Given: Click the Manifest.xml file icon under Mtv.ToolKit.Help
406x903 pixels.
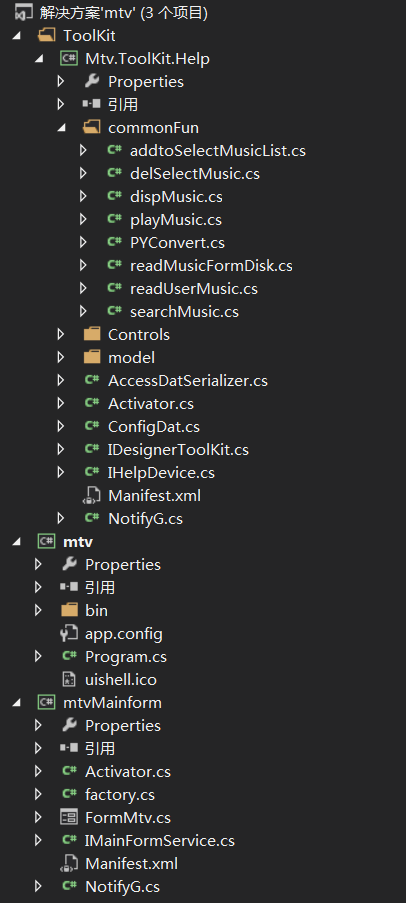Looking at the screenshot, I should (92, 495).
